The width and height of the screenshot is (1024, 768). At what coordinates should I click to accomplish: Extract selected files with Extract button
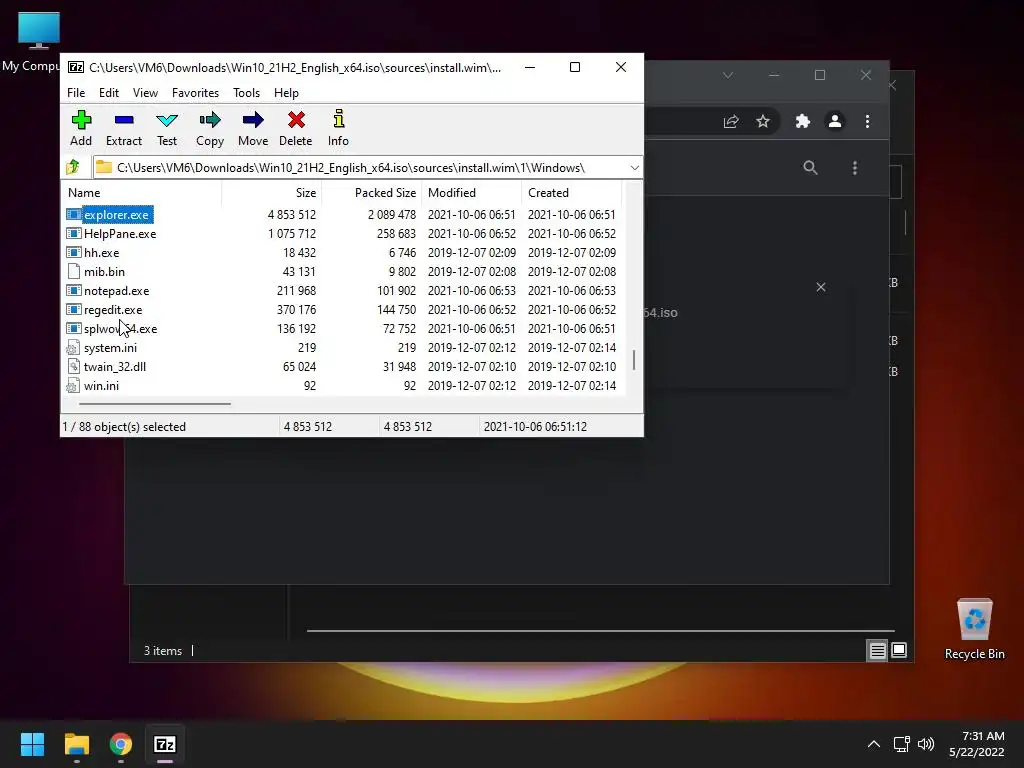[x=123, y=128]
